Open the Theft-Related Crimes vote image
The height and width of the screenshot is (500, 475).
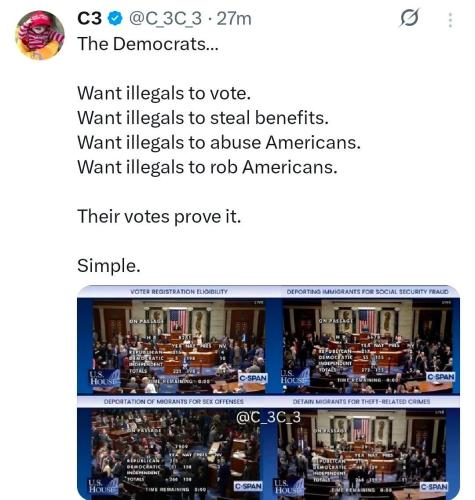pyautogui.click(x=365, y=448)
